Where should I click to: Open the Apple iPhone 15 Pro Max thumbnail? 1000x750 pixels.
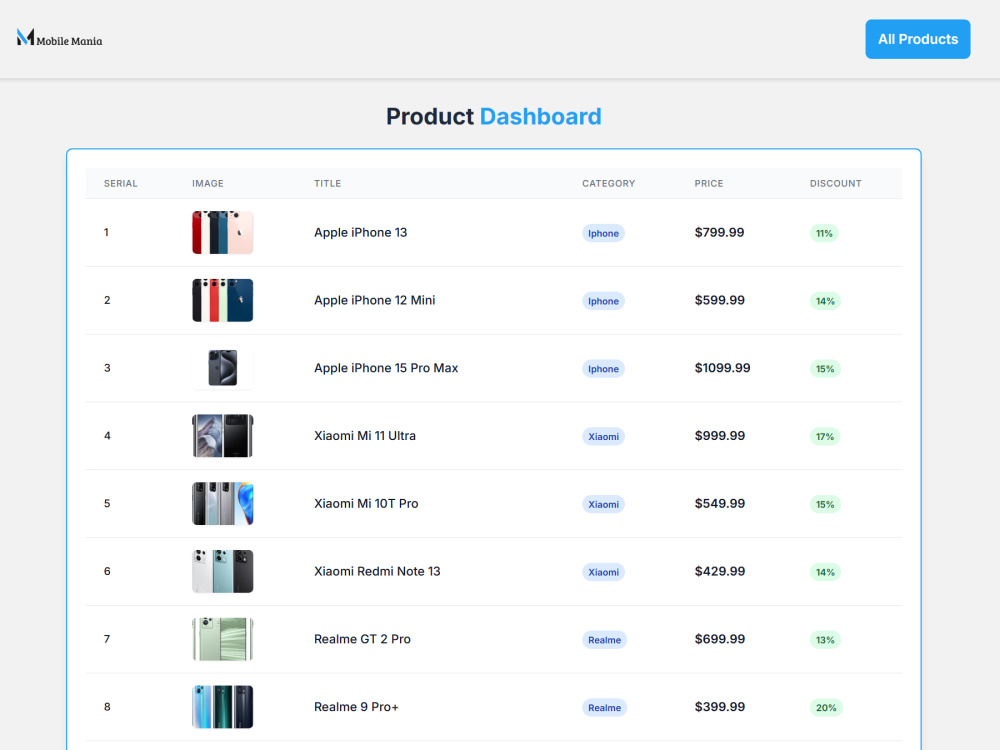tap(223, 368)
